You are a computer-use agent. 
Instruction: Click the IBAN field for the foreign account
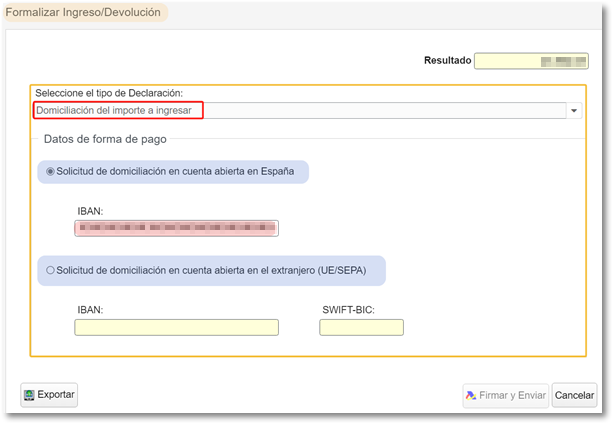coord(177,327)
